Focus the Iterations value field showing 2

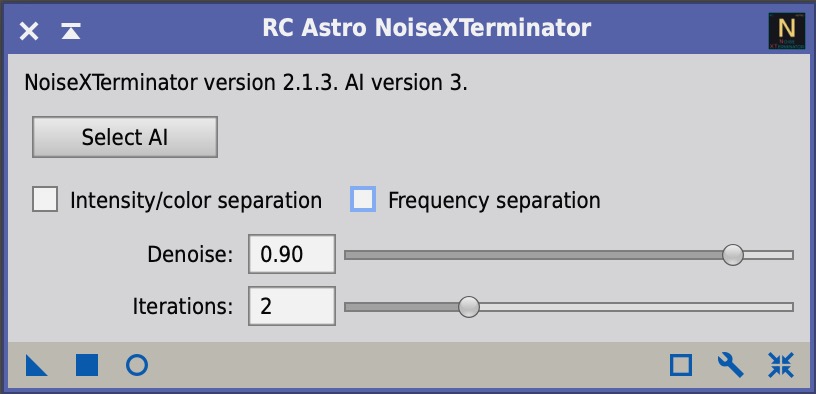pos(292,306)
